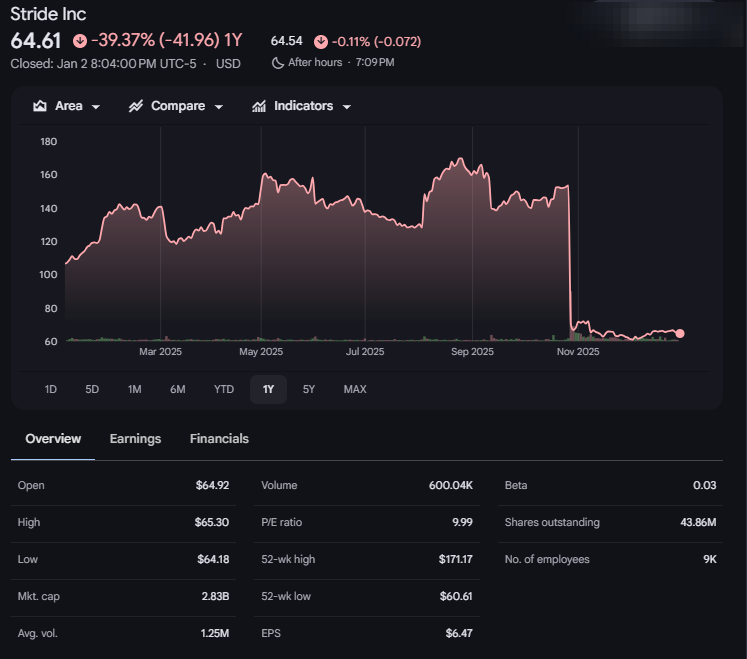Click the red down-arrow icon beside -39.37%
The width and height of the screenshot is (747, 659).
click(80, 41)
